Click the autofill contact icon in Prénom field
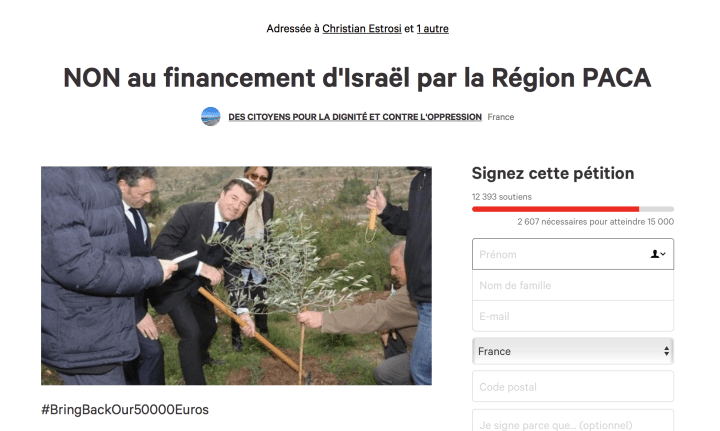720x431 pixels. [658, 254]
